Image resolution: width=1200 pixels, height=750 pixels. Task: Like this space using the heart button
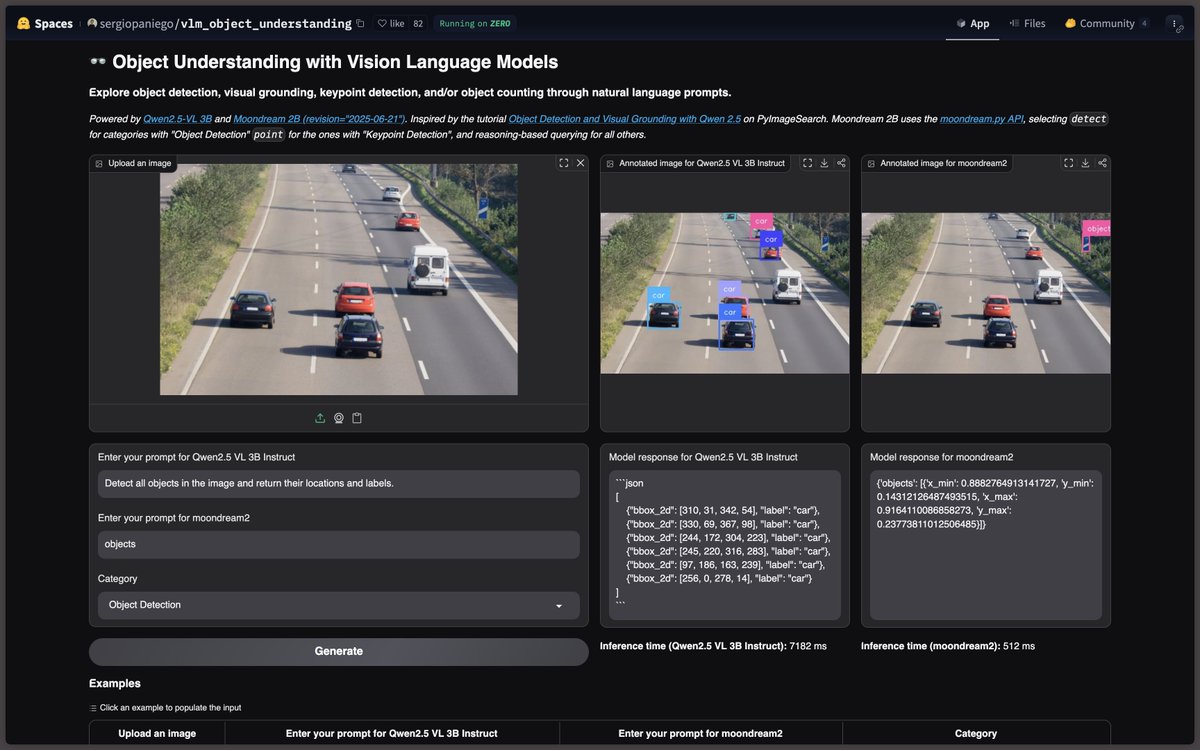[x=392, y=23]
